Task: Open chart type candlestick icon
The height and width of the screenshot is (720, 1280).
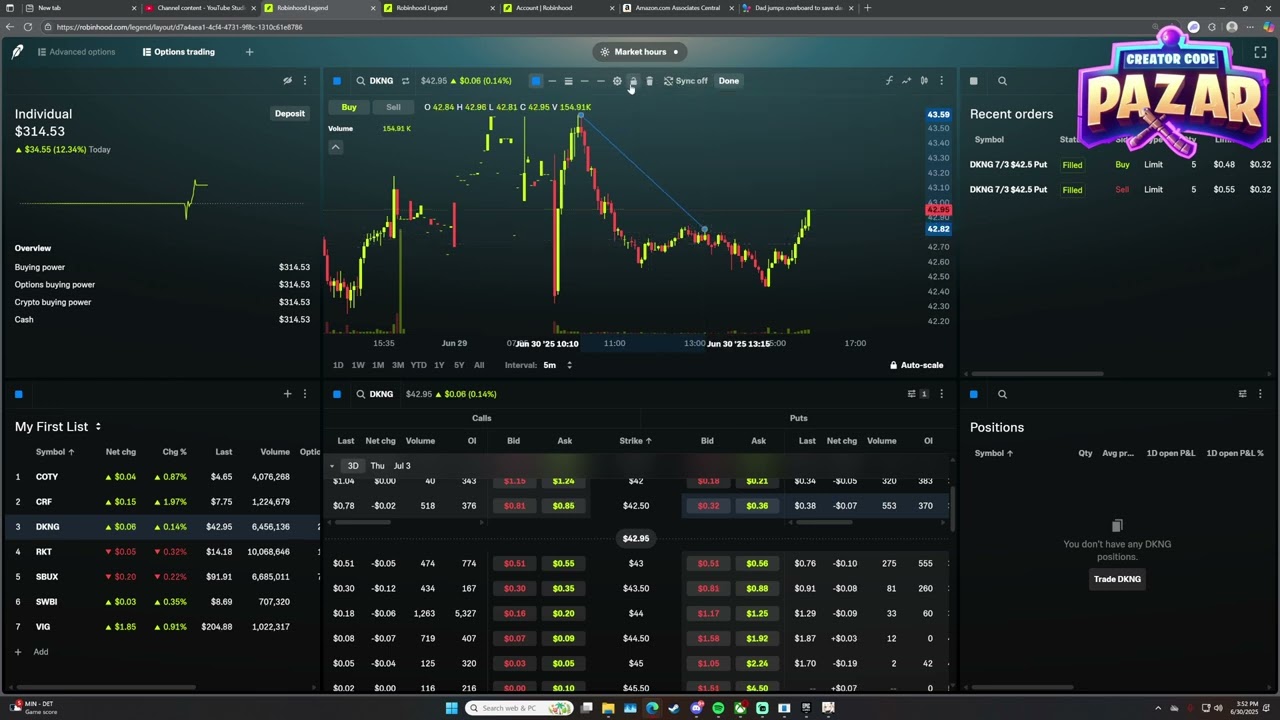Action: 924,81
